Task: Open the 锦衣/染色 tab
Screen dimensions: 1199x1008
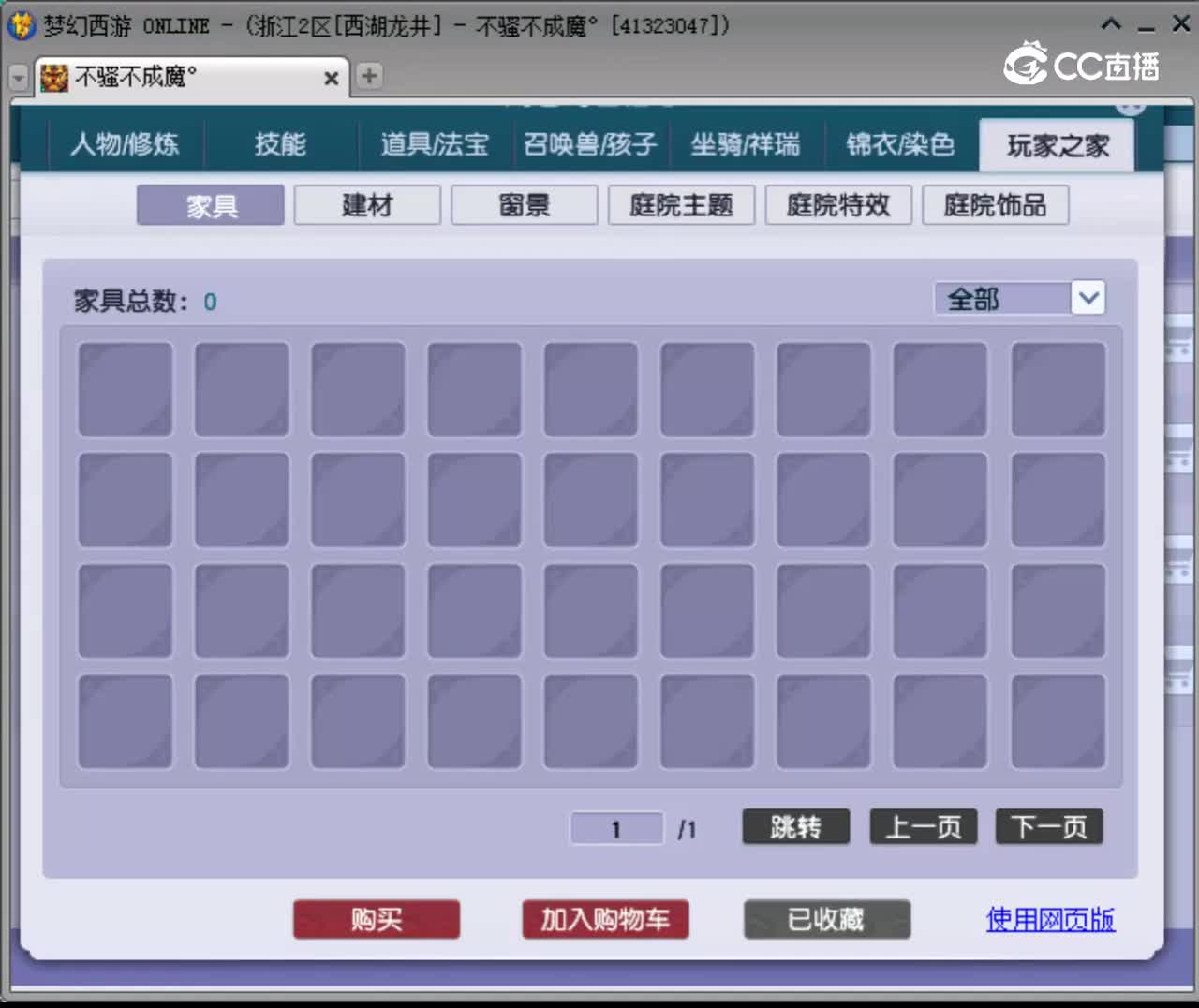Action: (x=900, y=144)
